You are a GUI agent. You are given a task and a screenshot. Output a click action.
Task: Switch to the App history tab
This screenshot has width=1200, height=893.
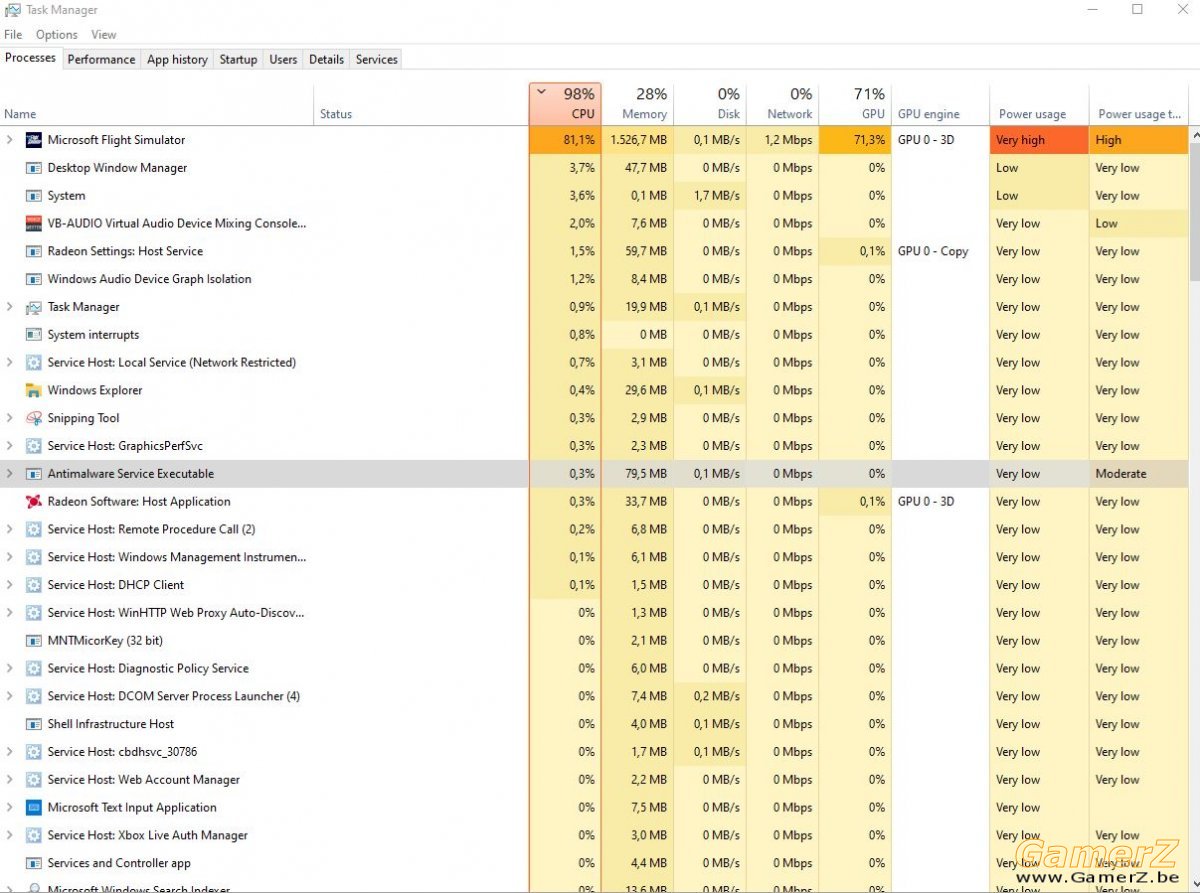tap(177, 59)
